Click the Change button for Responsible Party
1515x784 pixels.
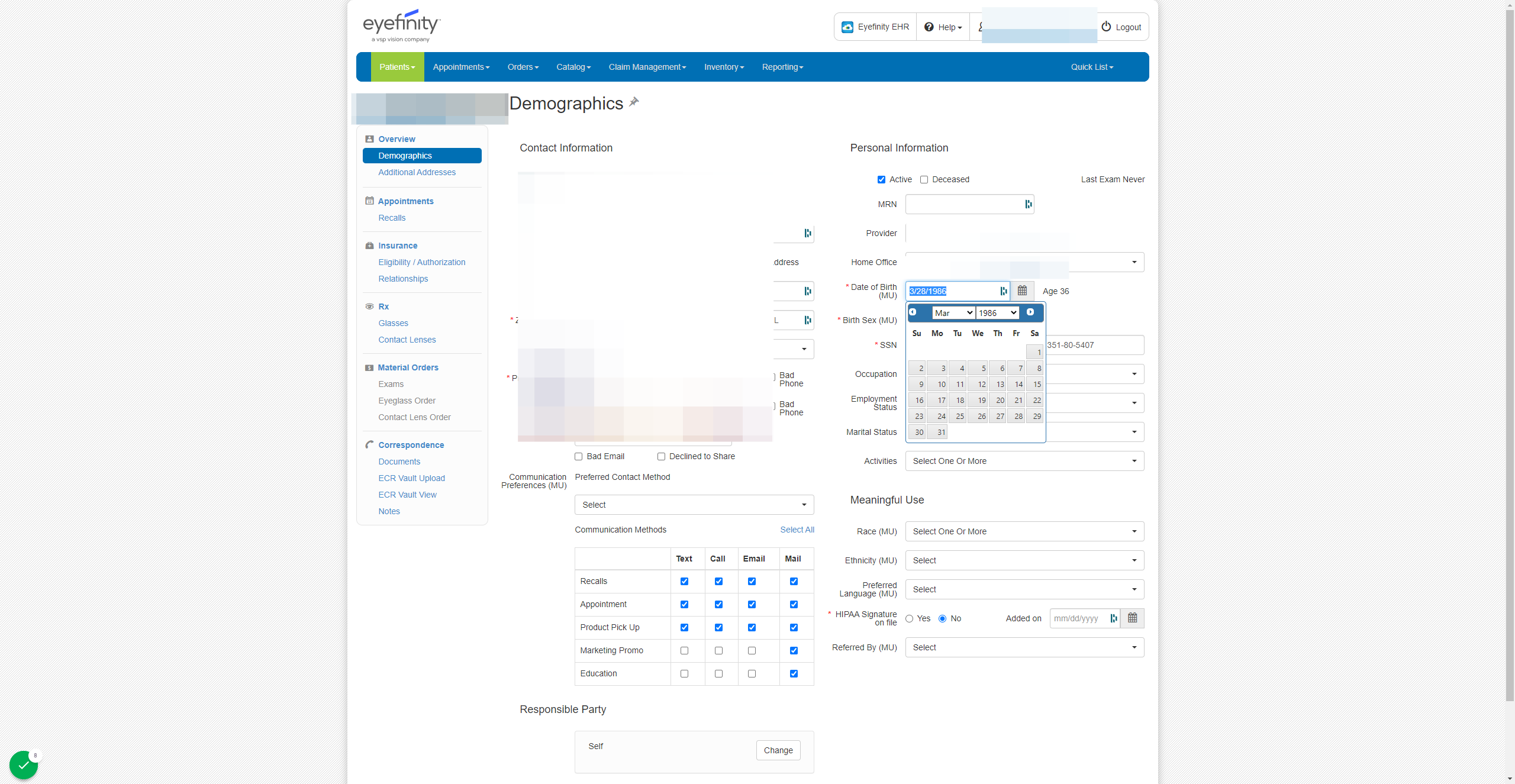point(778,750)
